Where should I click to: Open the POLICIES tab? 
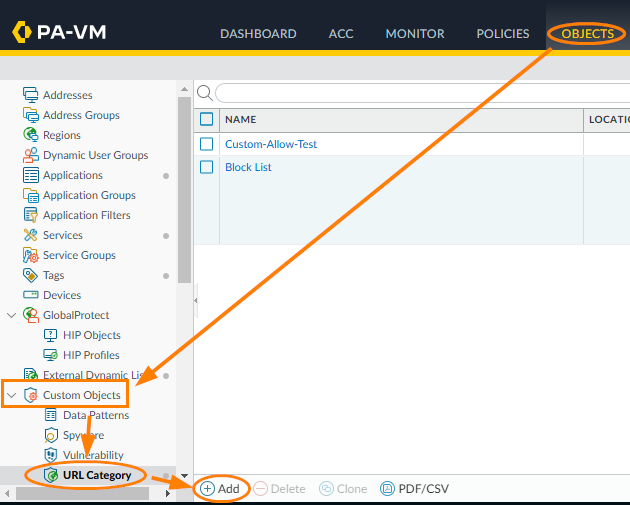[x=503, y=34]
